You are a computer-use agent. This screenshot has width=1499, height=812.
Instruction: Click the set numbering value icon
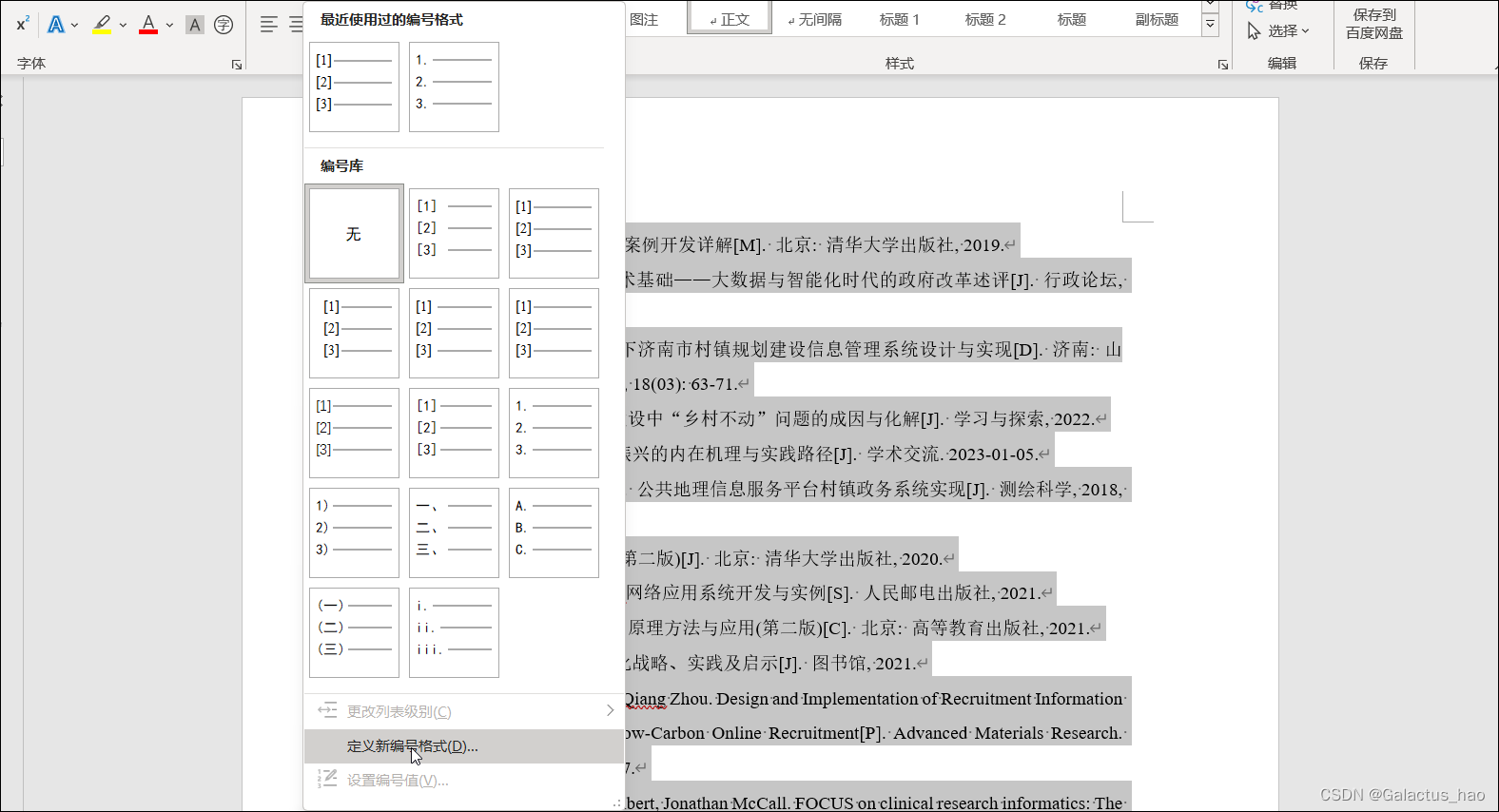pos(327,780)
